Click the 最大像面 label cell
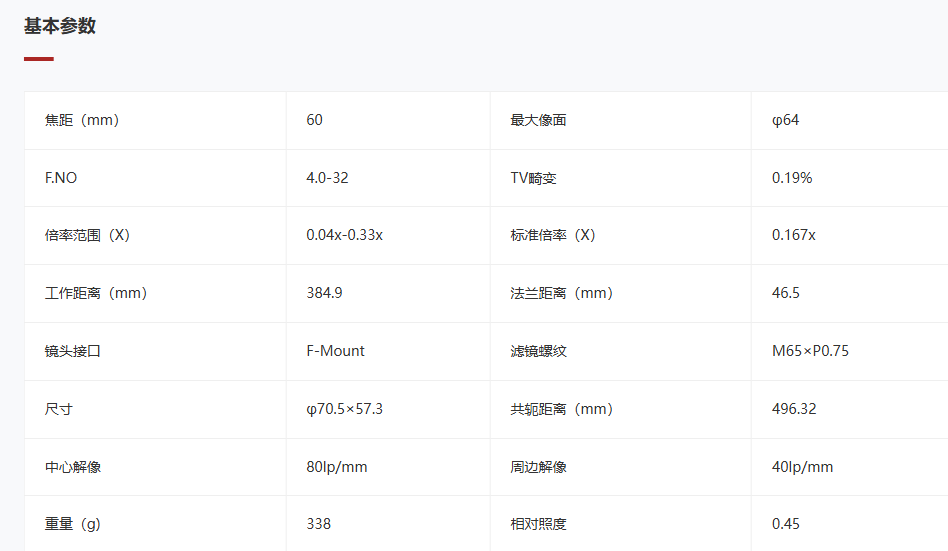This screenshot has width=948, height=551. [620, 120]
